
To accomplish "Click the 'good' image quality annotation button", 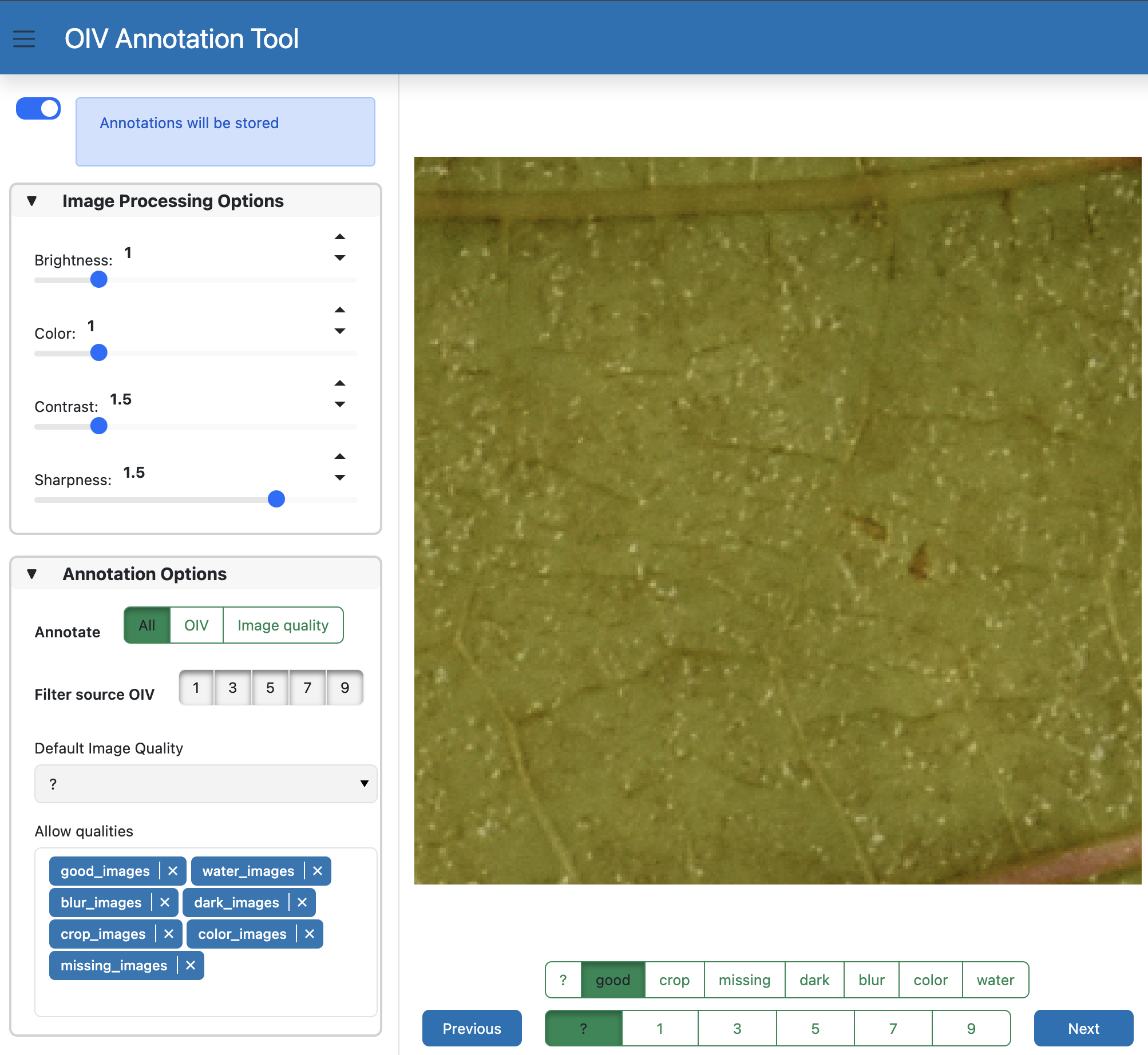I will (612, 980).
